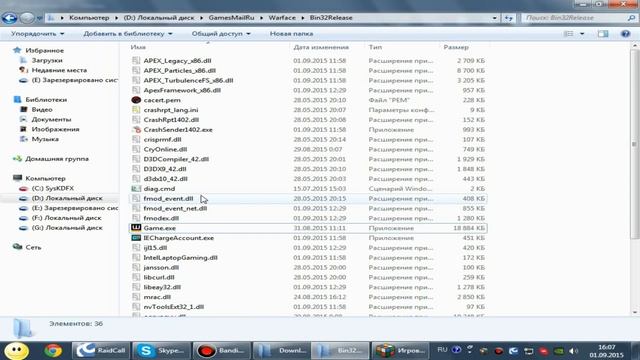Open the help icon
The width and height of the screenshot is (640, 360).
click(x=625, y=34)
